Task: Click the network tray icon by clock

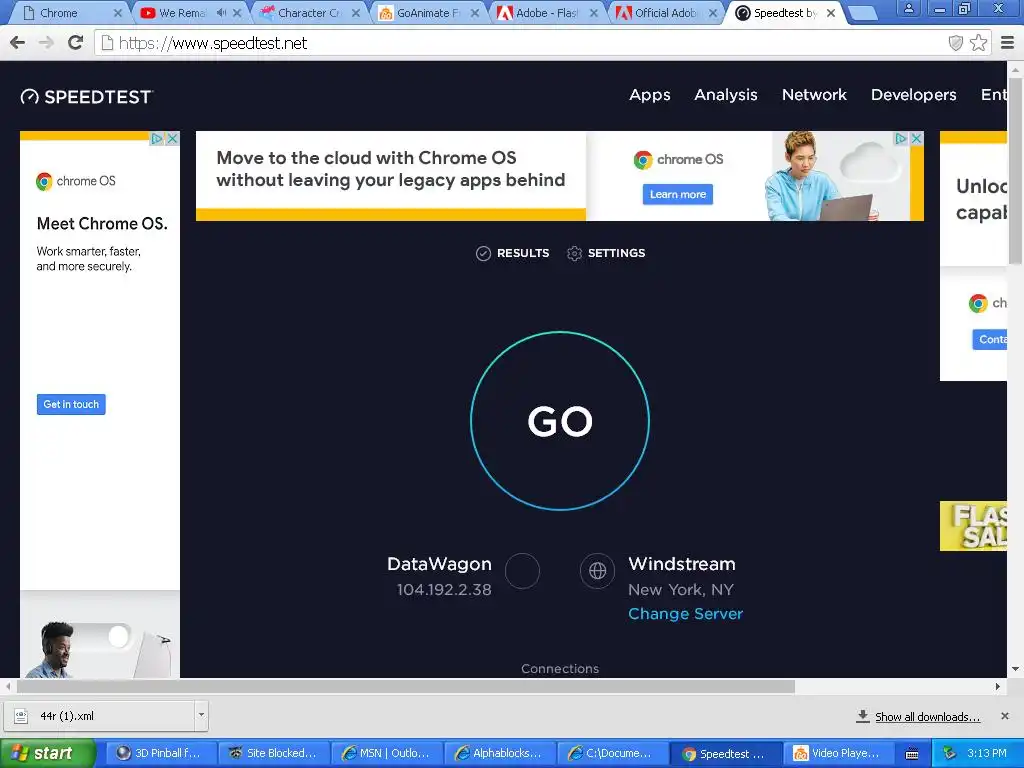Action: pos(950,754)
